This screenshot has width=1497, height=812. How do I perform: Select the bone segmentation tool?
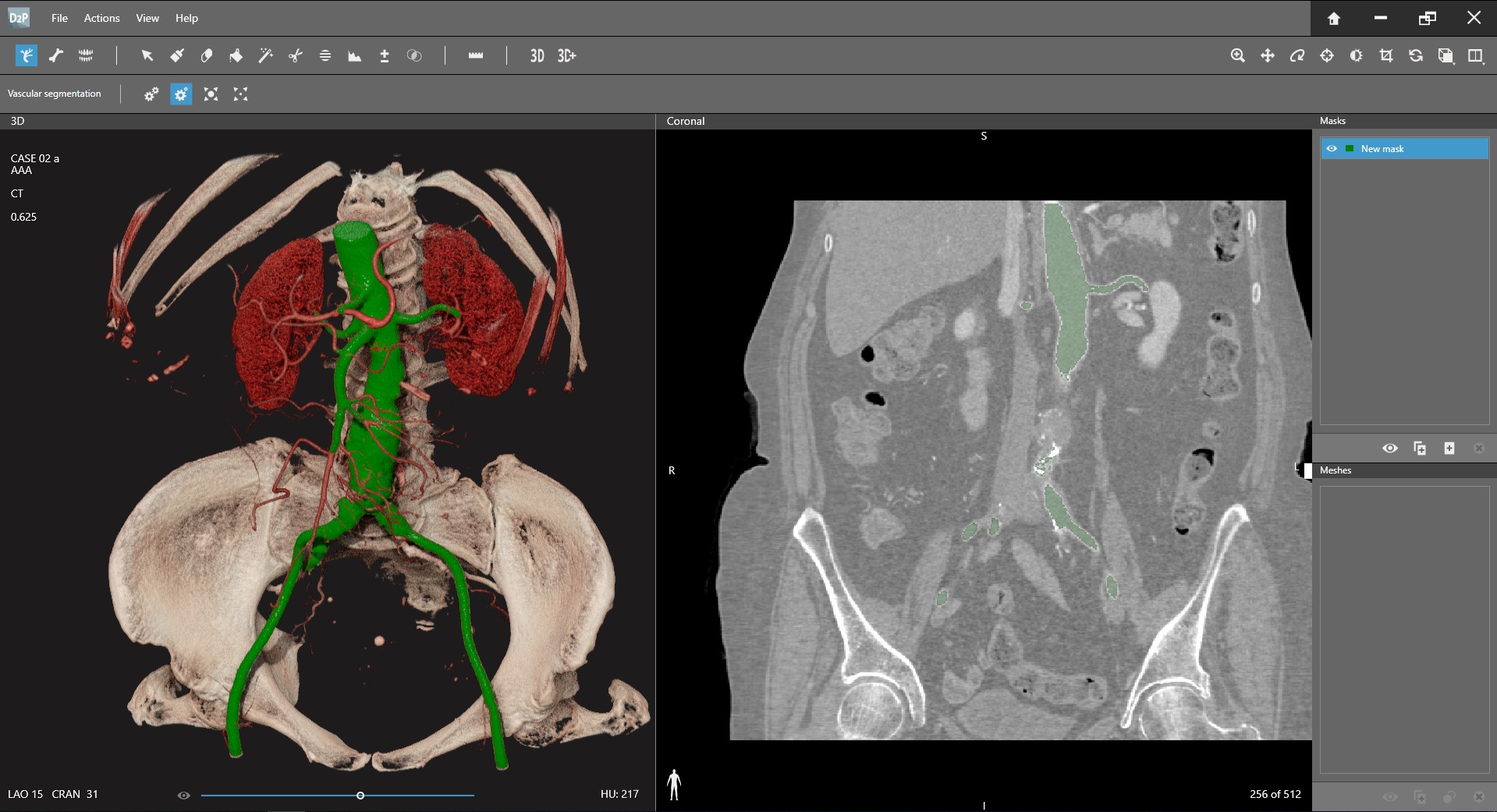(x=56, y=55)
